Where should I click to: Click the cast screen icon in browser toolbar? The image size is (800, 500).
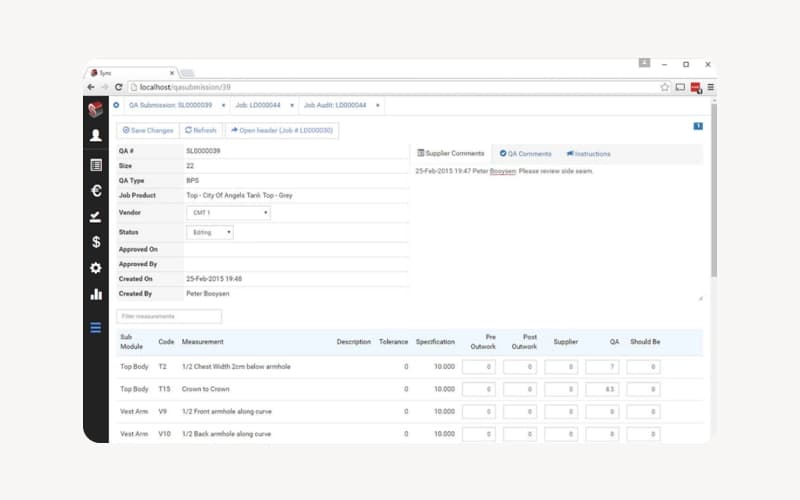pyautogui.click(x=680, y=87)
